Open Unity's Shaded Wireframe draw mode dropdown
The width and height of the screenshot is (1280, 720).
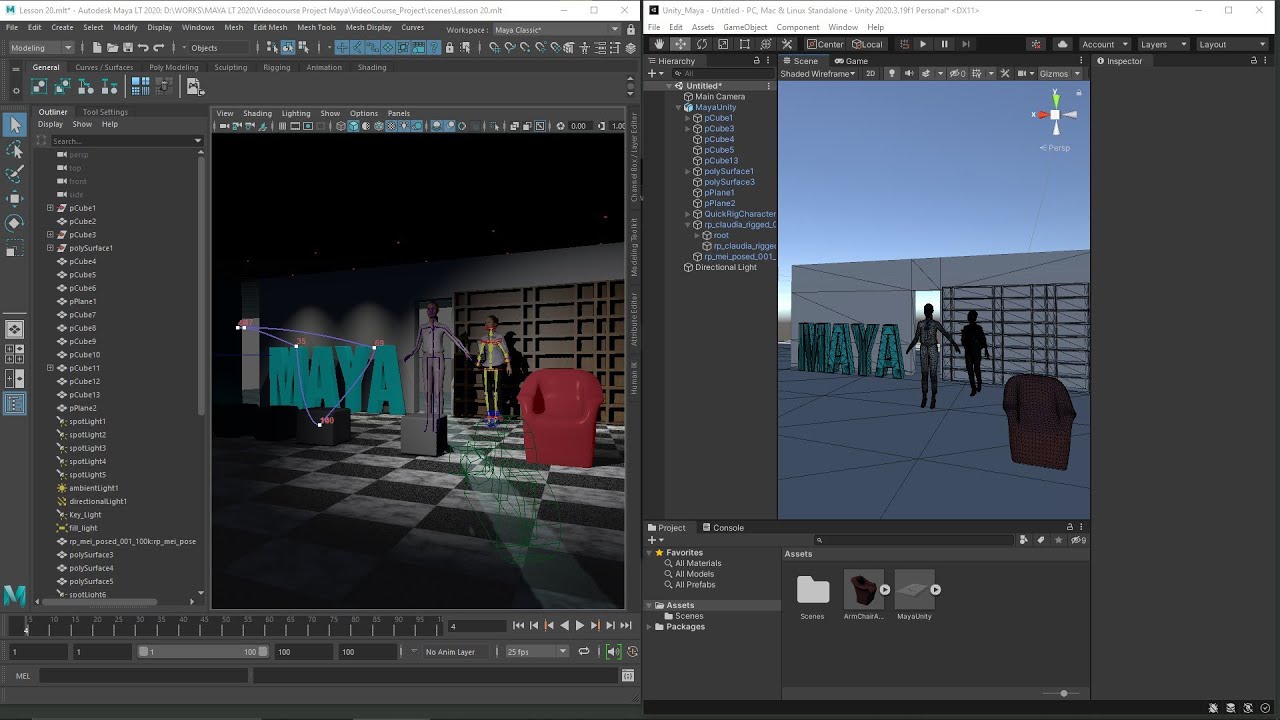820,74
